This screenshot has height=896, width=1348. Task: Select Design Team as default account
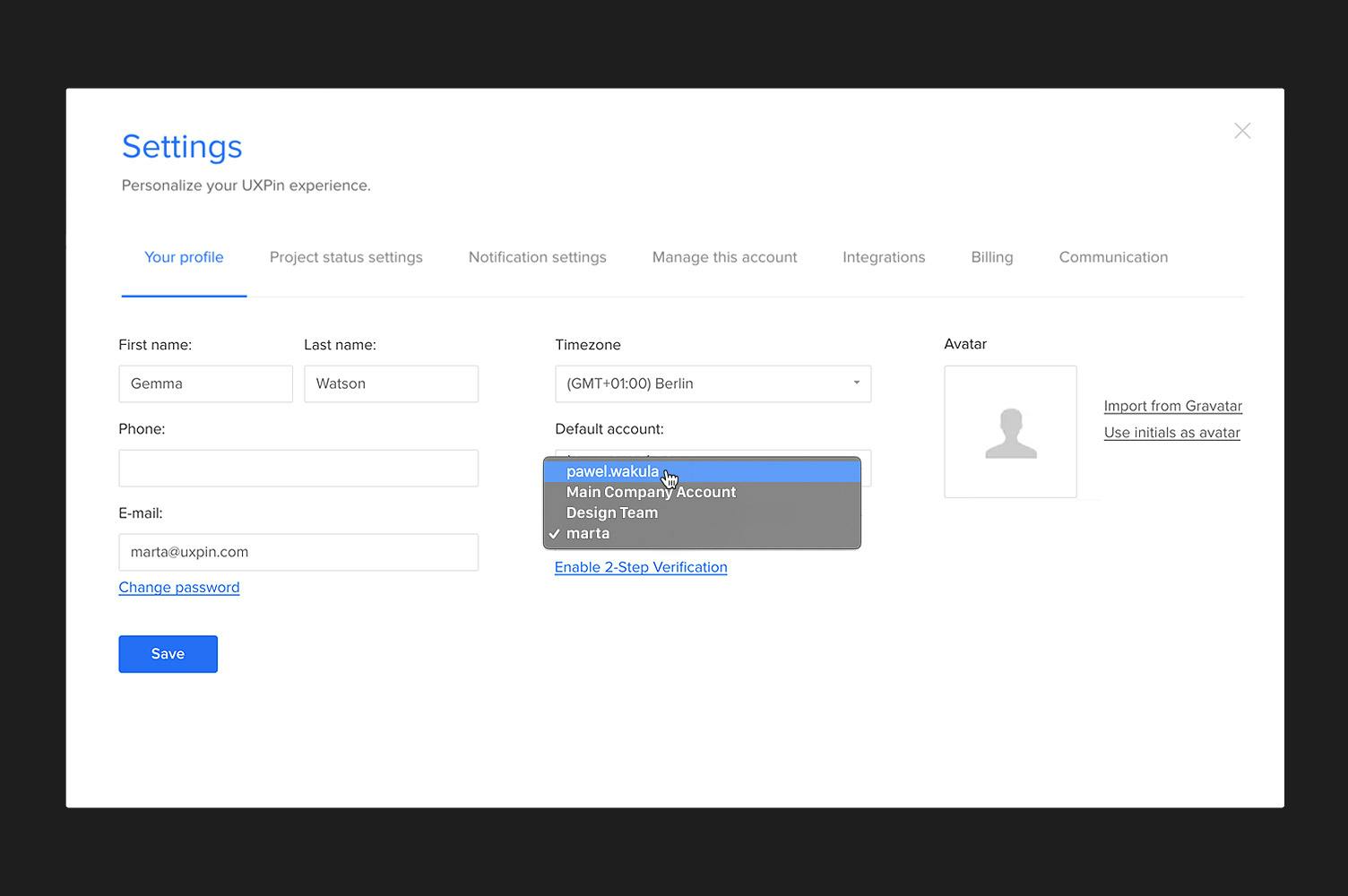point(612,513)
